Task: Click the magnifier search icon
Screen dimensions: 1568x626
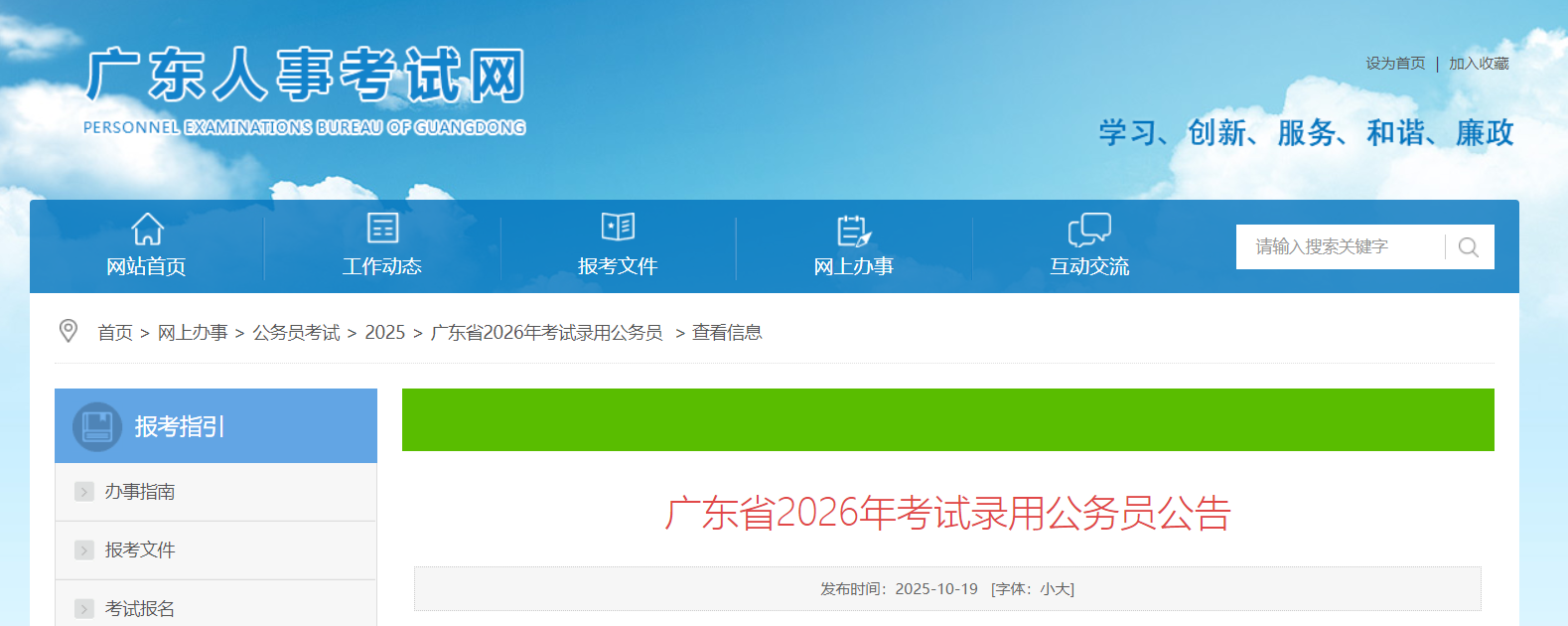Action: pyautogui.click(x=1469, y=247)
